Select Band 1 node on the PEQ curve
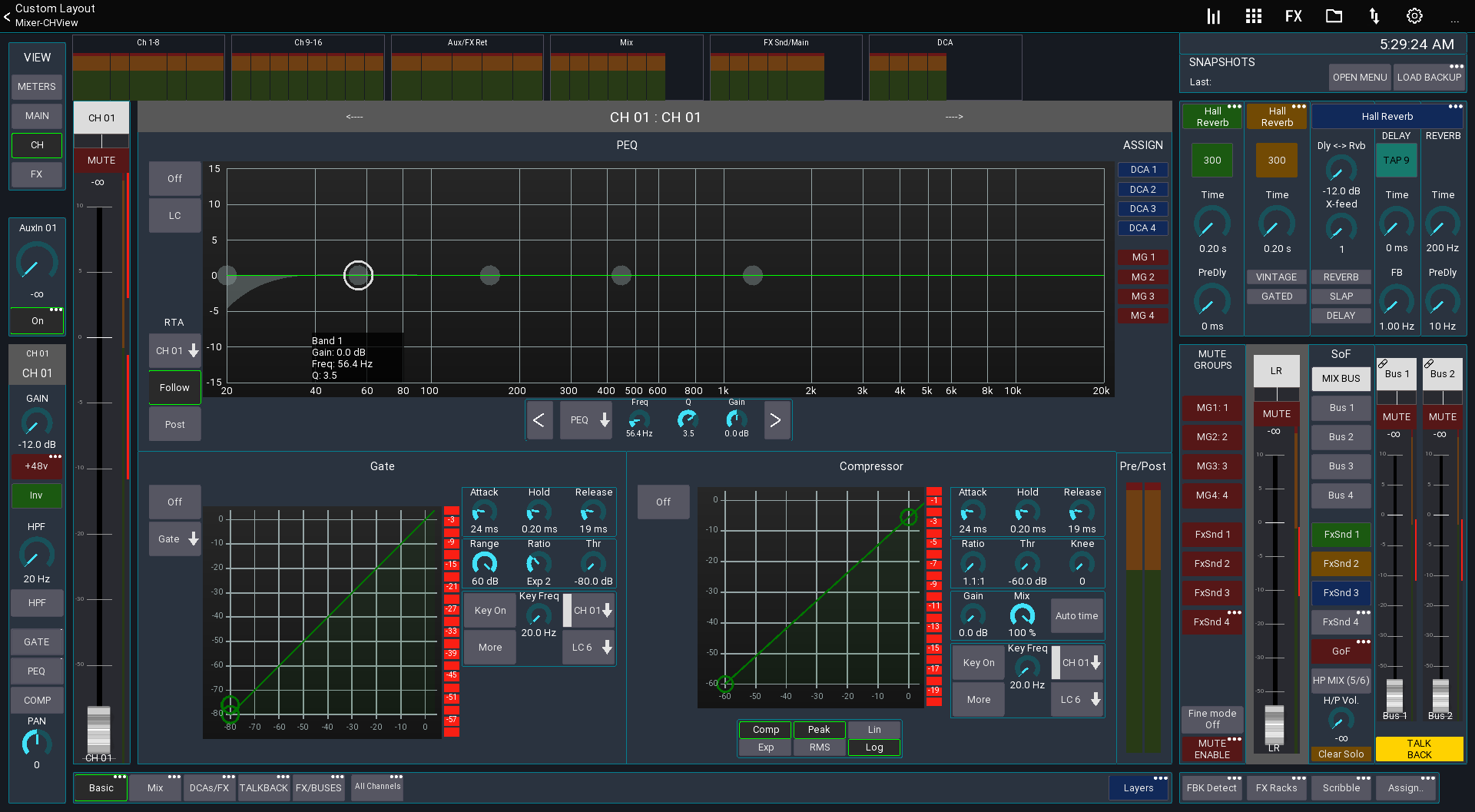The width and height of the screenshot is (1475, 812). click(x=357, y=275)
